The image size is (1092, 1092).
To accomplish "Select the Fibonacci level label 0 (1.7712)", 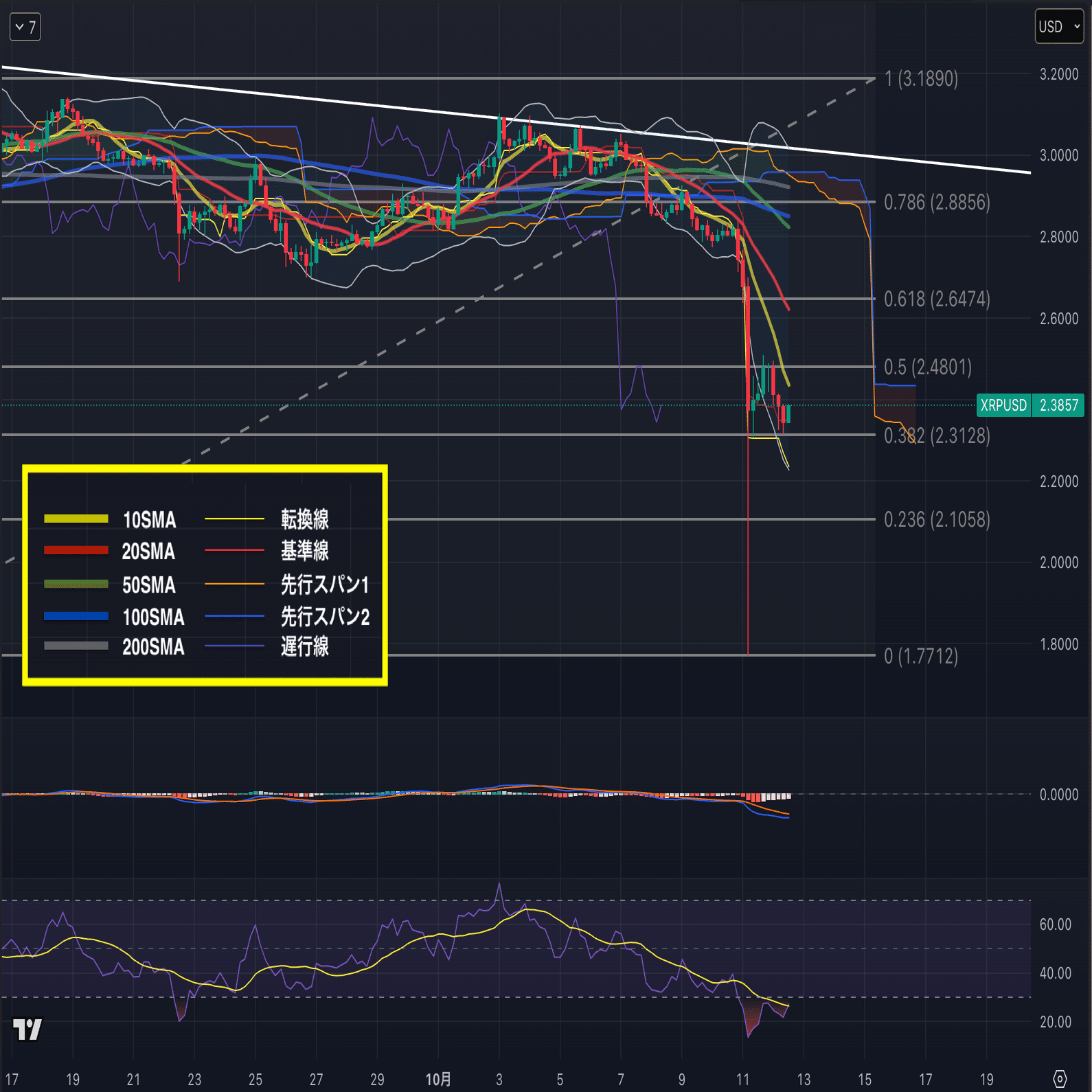I will pos(921,657).
